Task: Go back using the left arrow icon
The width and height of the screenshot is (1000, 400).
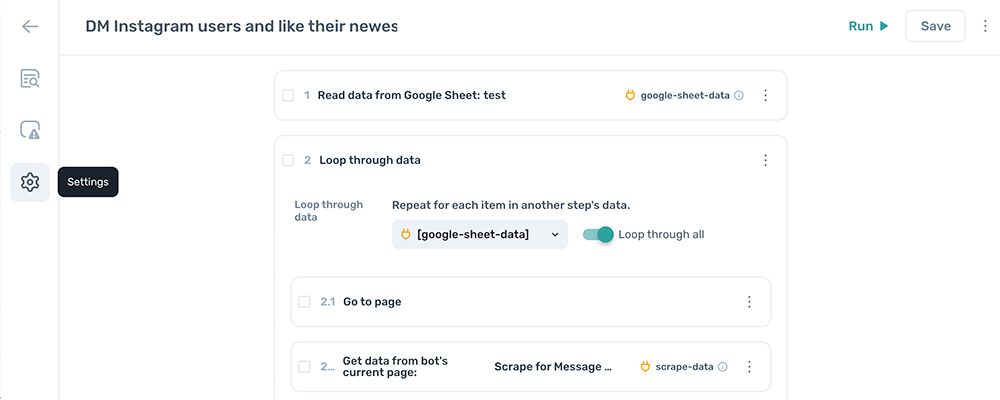Action: click(29, 26)
